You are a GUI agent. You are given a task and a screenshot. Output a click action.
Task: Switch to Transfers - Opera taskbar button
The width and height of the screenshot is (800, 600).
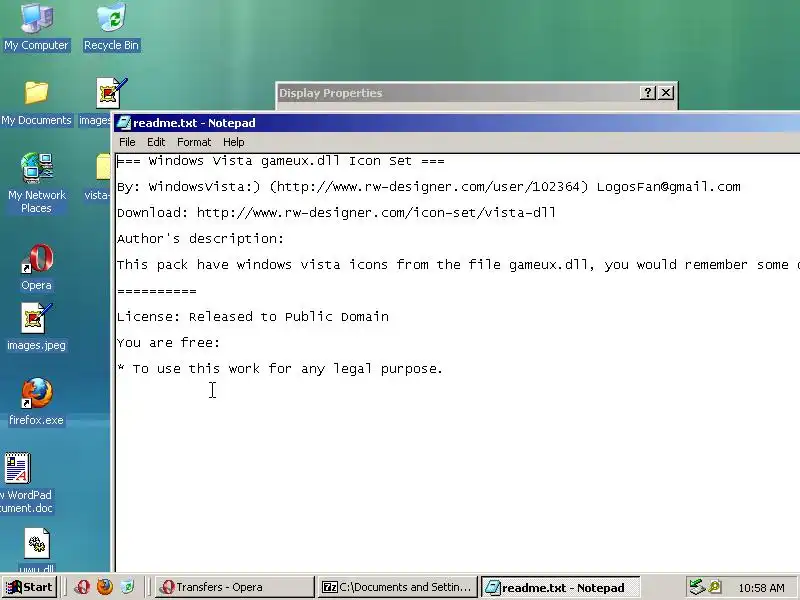[235, 587]
